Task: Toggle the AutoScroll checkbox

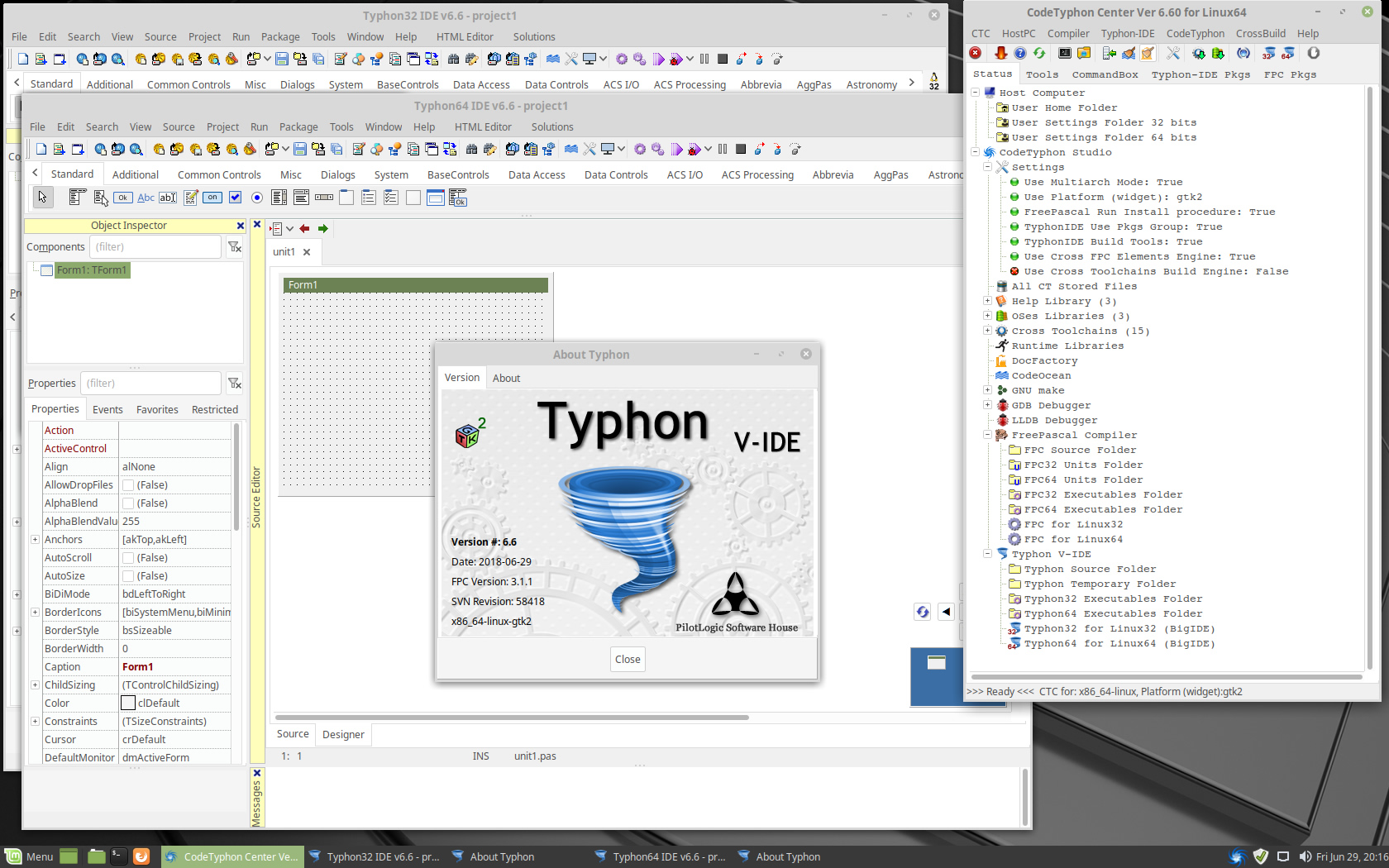Action: coord(128,557)
